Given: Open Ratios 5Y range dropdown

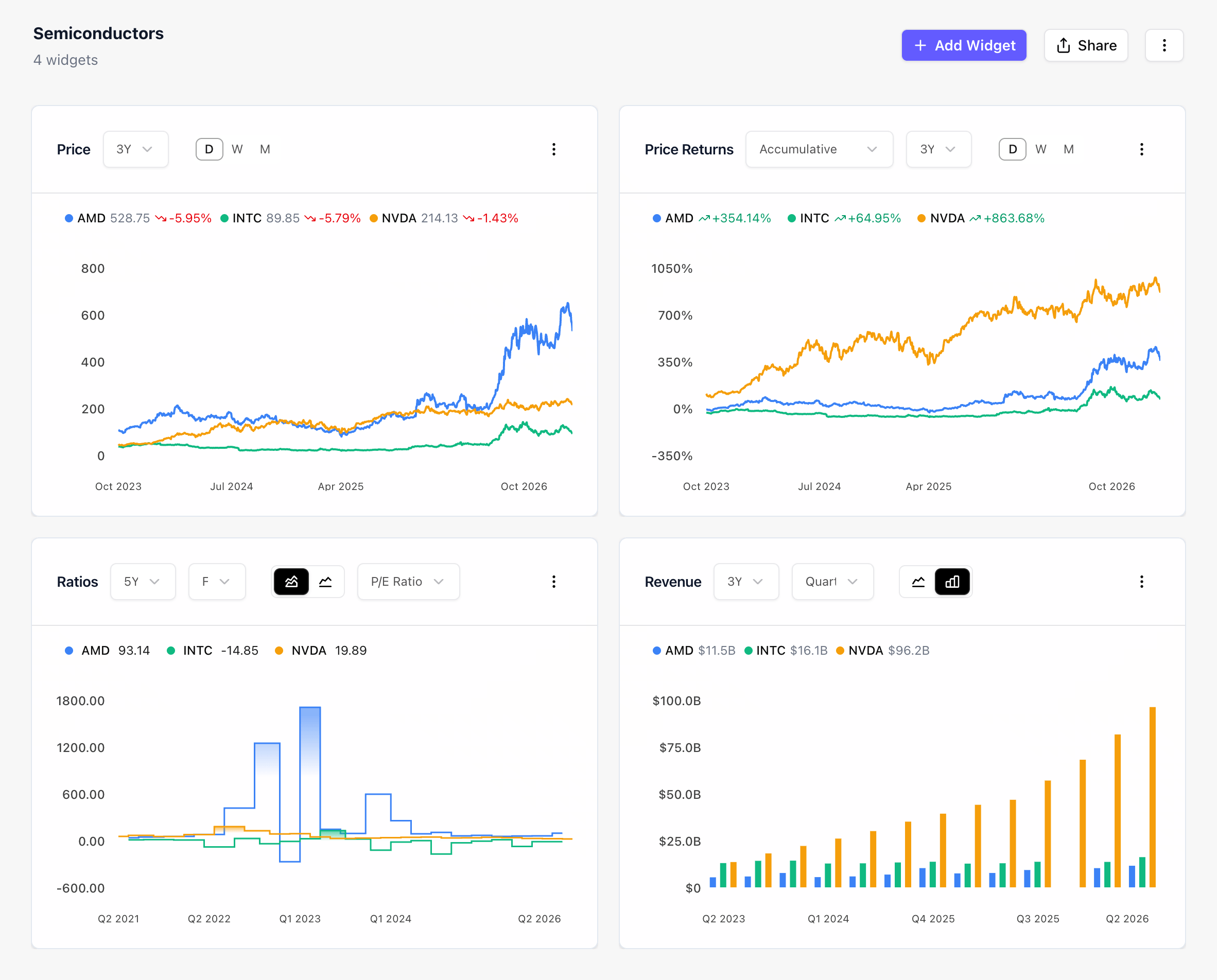Looking at the screenshot, I should click(143, 582).
